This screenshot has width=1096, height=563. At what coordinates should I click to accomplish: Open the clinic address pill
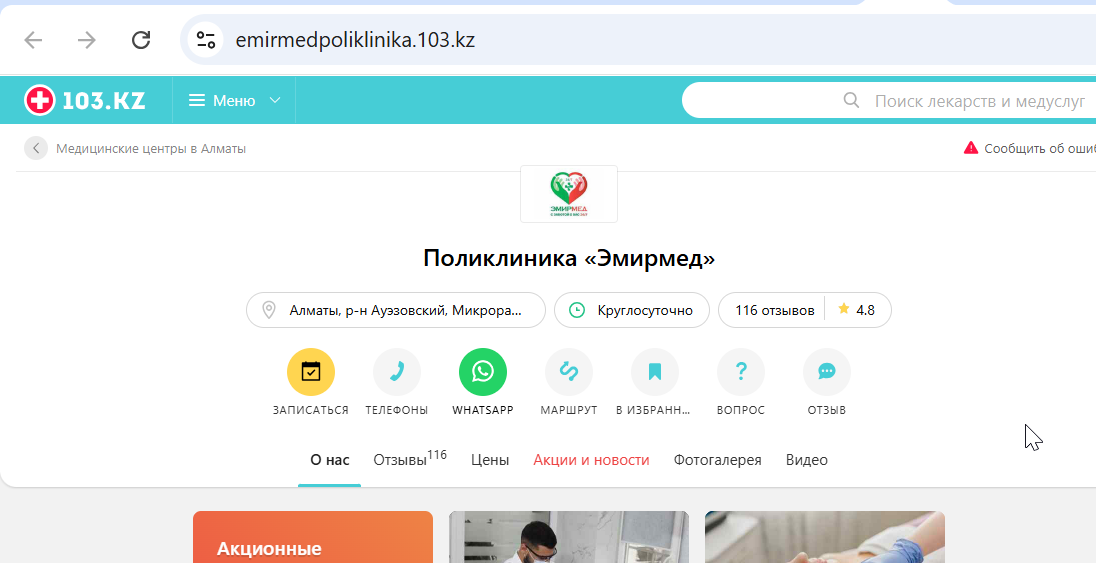(396, 310)
